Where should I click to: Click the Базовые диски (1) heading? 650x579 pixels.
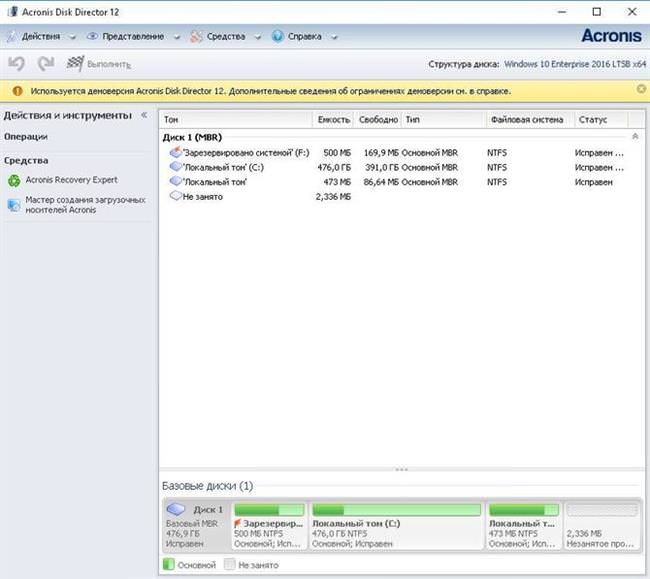point(207,486)
